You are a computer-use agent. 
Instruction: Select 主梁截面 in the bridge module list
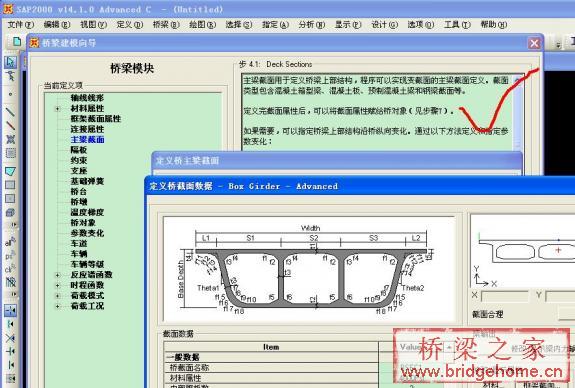pyautogui.click(x=88, y=140)
